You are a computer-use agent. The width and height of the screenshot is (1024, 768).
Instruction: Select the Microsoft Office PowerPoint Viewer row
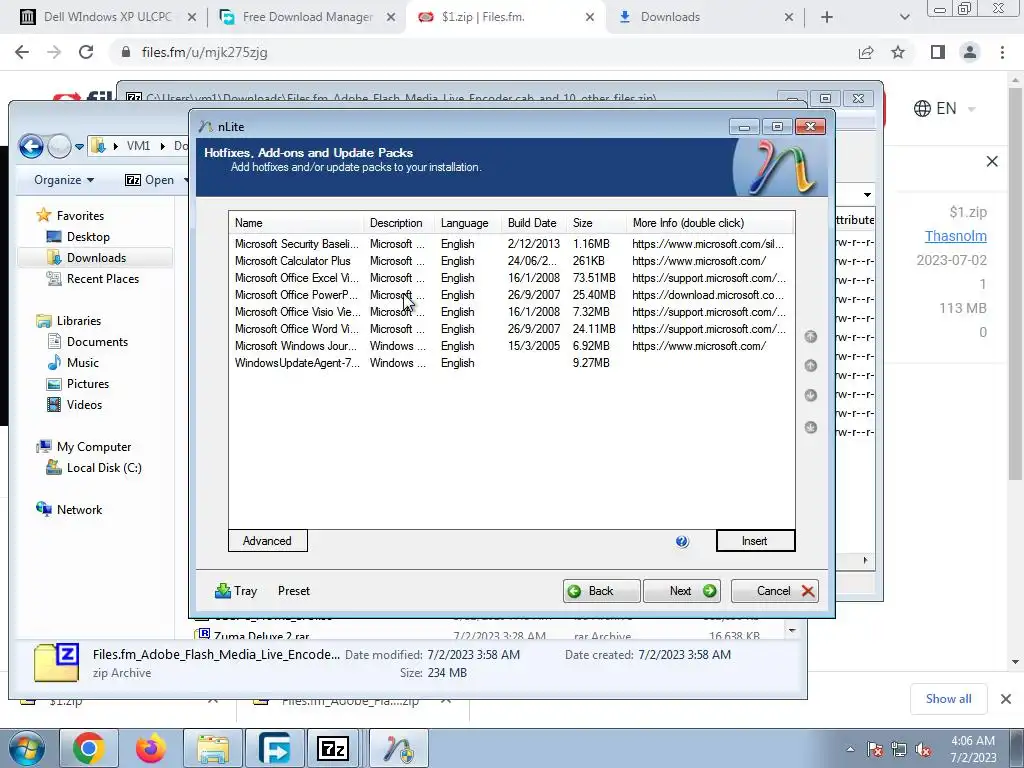pos(511,295)
